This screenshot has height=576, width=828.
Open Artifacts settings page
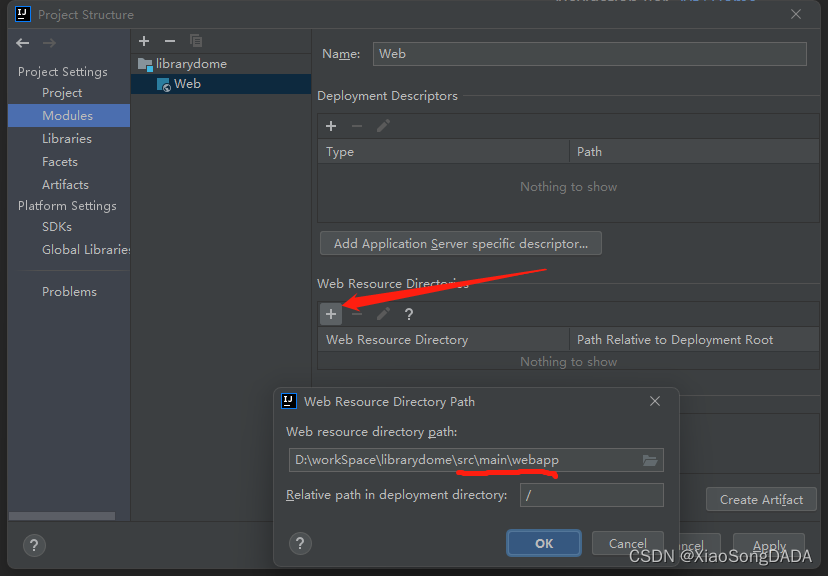coord(65,185)
